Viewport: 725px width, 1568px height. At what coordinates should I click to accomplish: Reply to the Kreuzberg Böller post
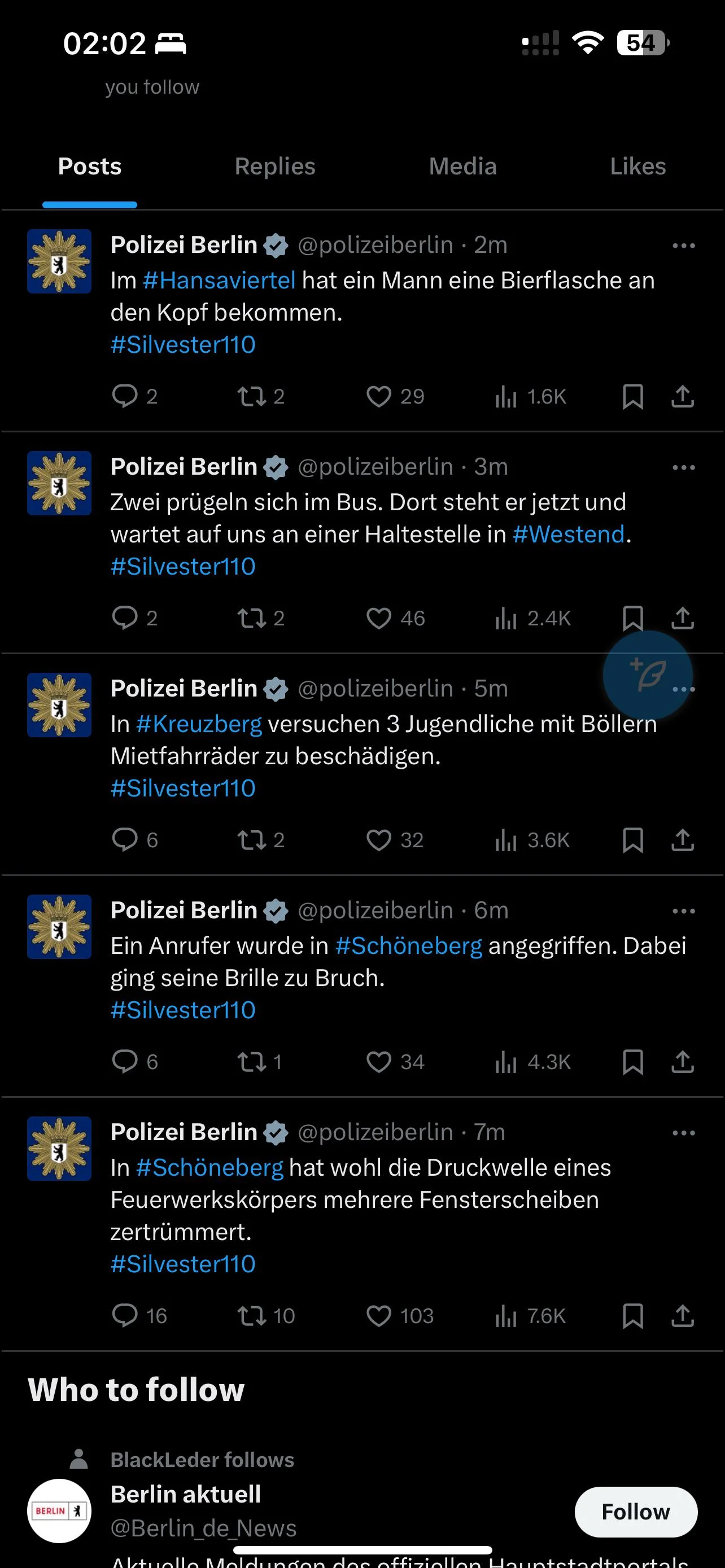pyautogui.click(x=126, y=840)
